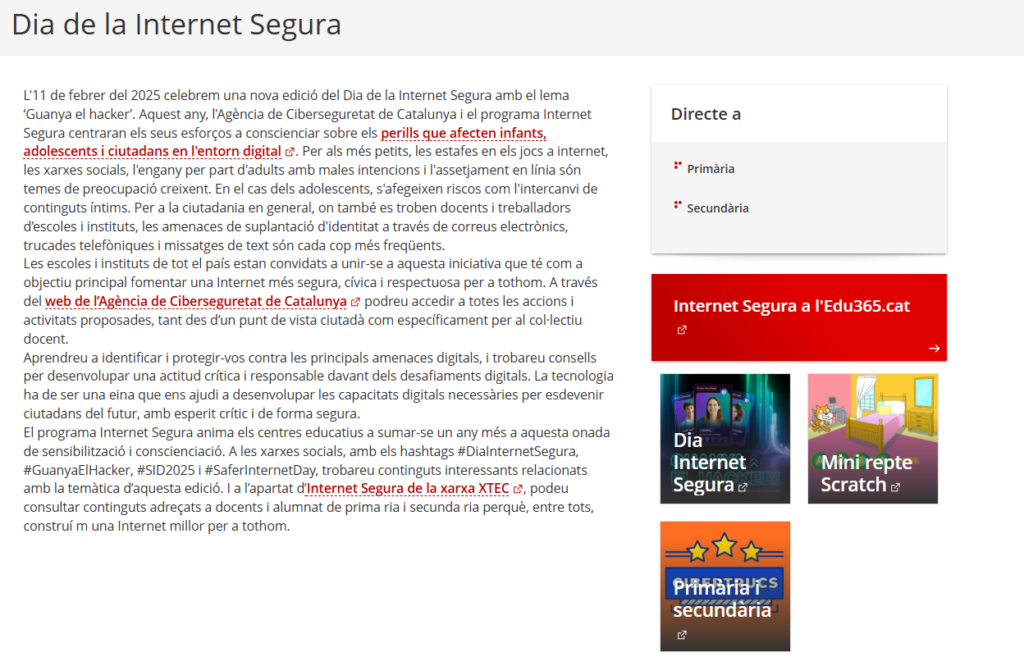Image resolution: width=1024 pixels, height=657 pixels.
Task: Click external icon on Primària i secundària tile
Action: tap(682, 634)
